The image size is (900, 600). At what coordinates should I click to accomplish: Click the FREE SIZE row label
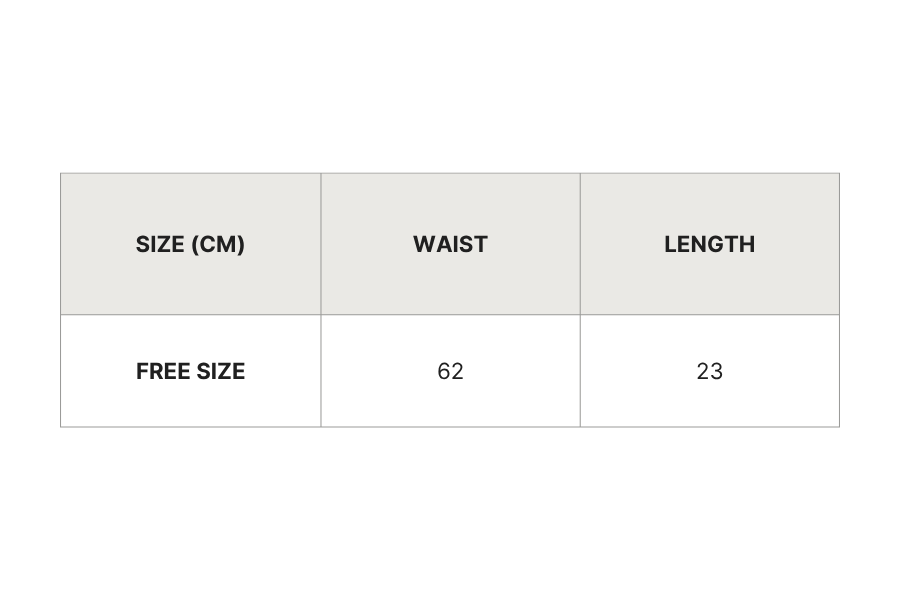coord(190,371)
